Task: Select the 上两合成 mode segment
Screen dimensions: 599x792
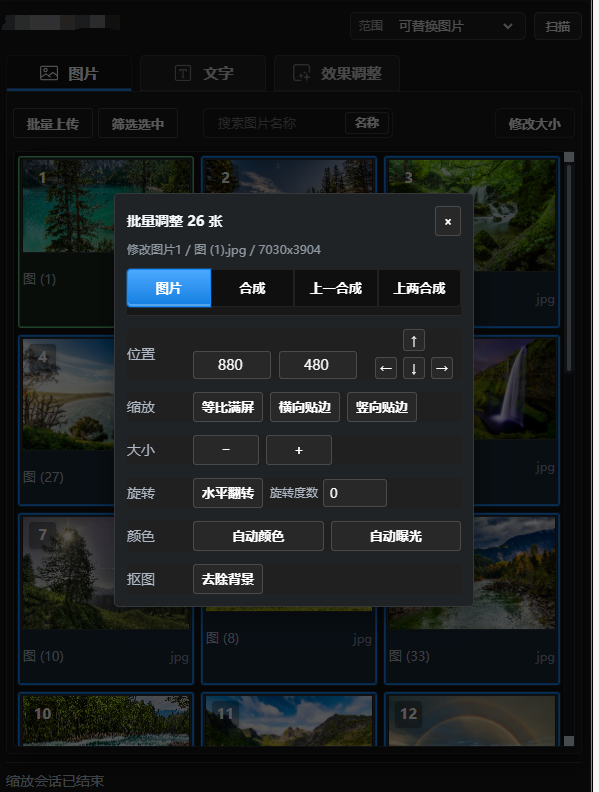Action: pyautogui.click(x=419, y=288)
